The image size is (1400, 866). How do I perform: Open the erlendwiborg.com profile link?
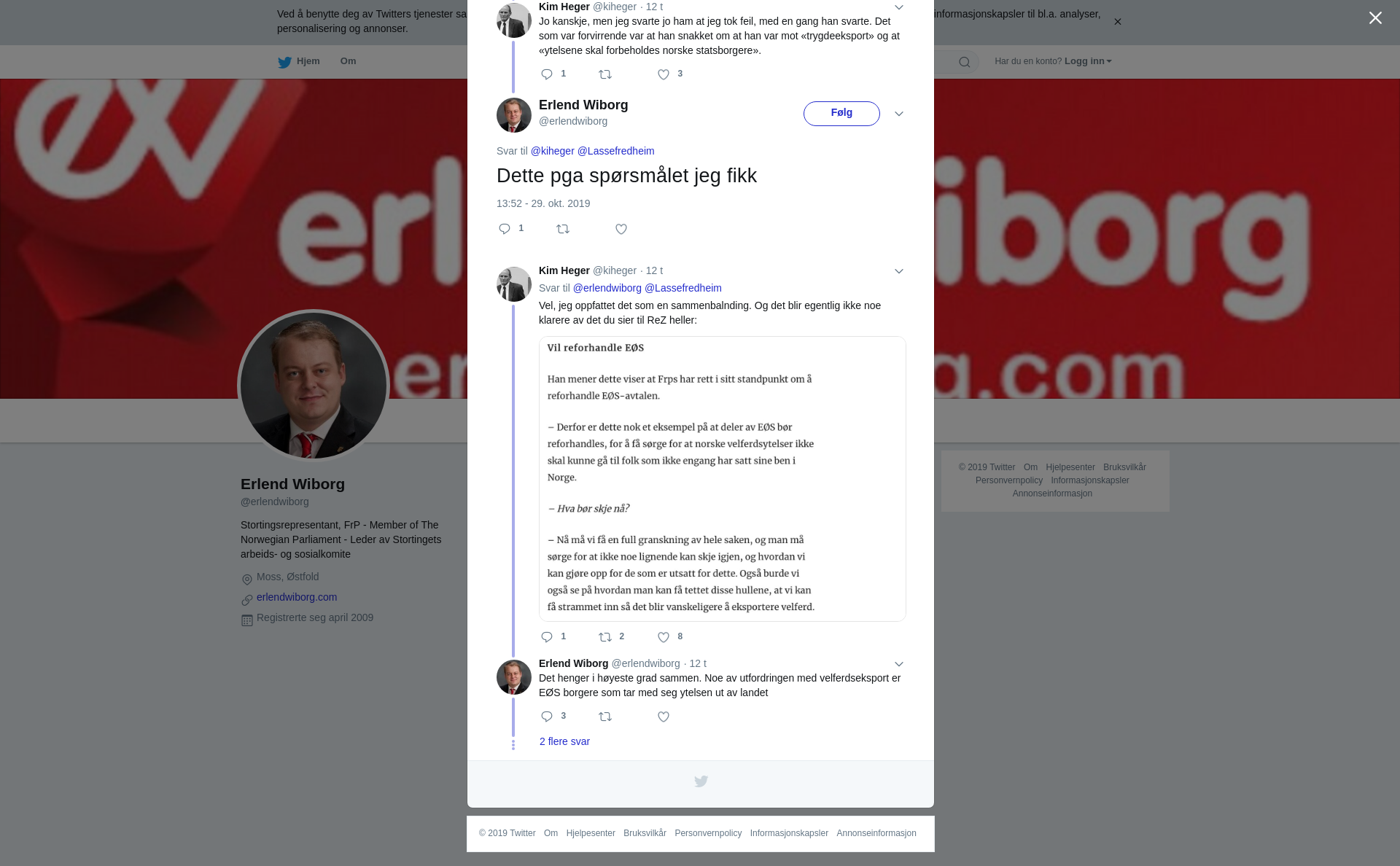click(x=297, y=597)
